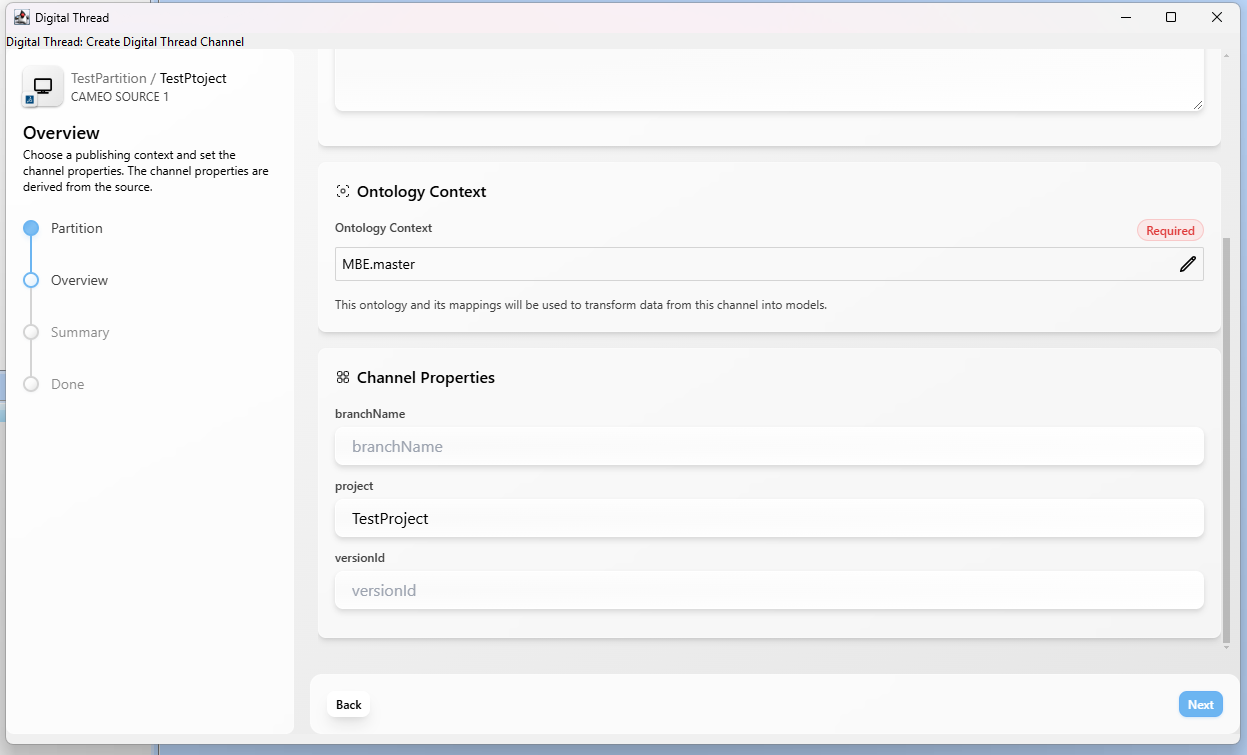This screenshot has width=1247, height=755.
Task: Click the pencil edit icon beside MBE.master
Action: point(1187,264)
